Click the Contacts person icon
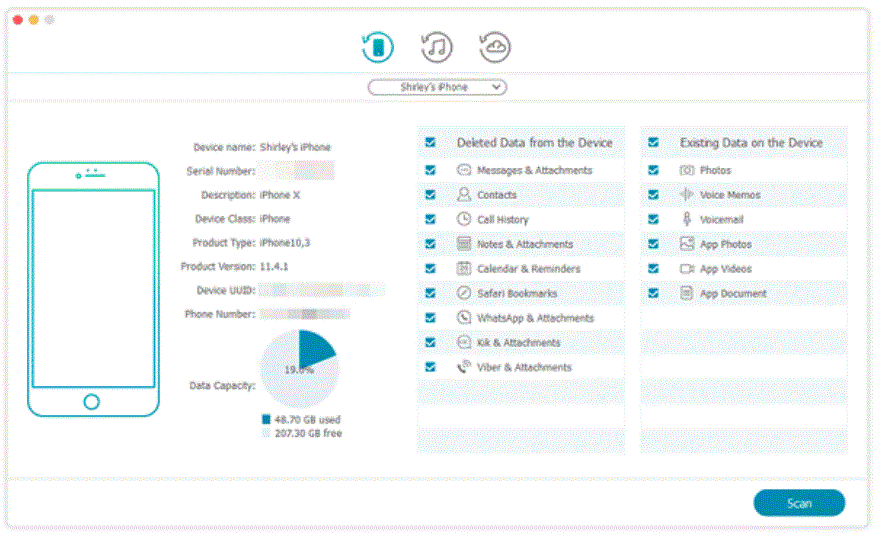 (463, 195)
